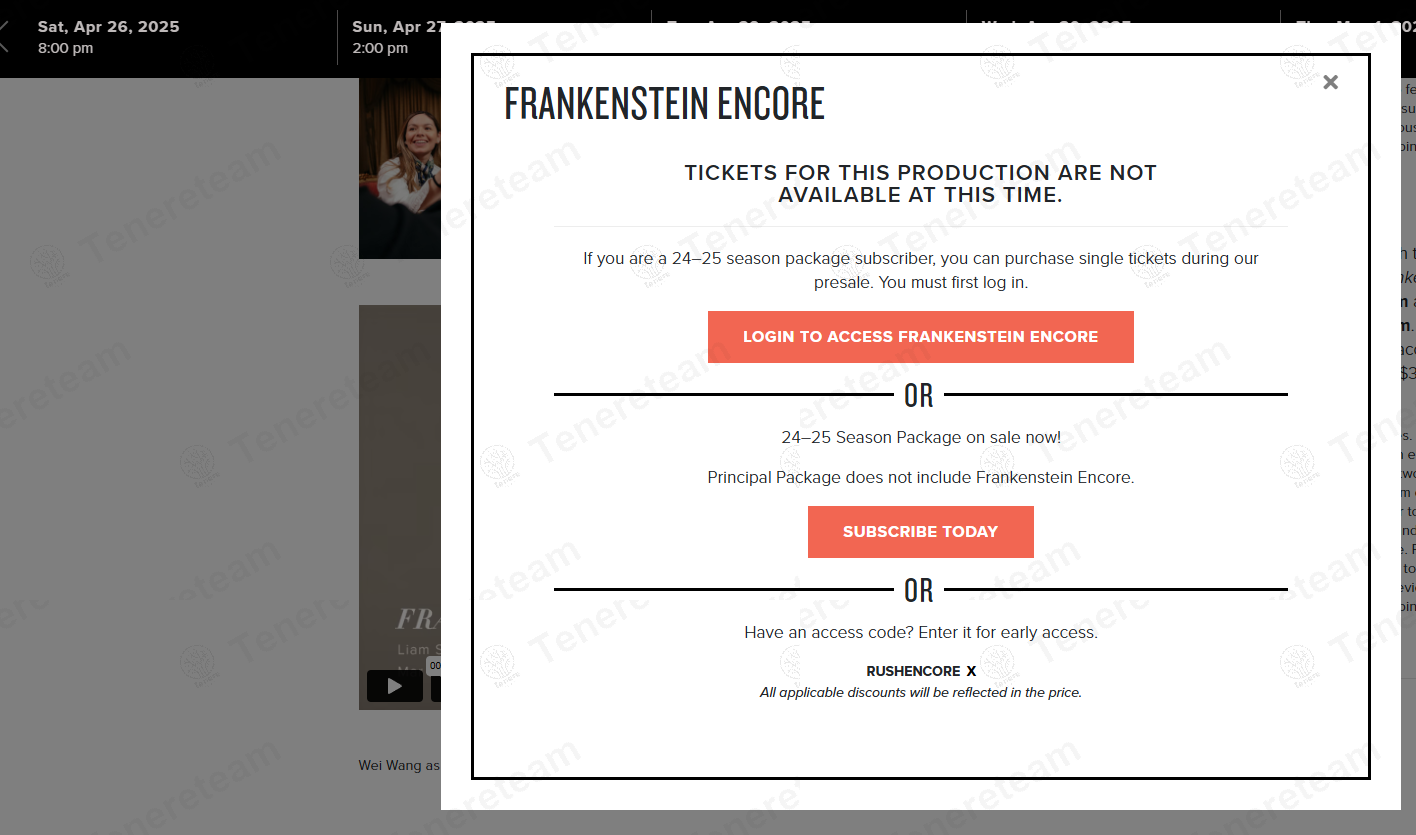Click the tickets not available heading
Image resolution: width=1416 pixels, height=835 pixels.
[x=920, y=184]
